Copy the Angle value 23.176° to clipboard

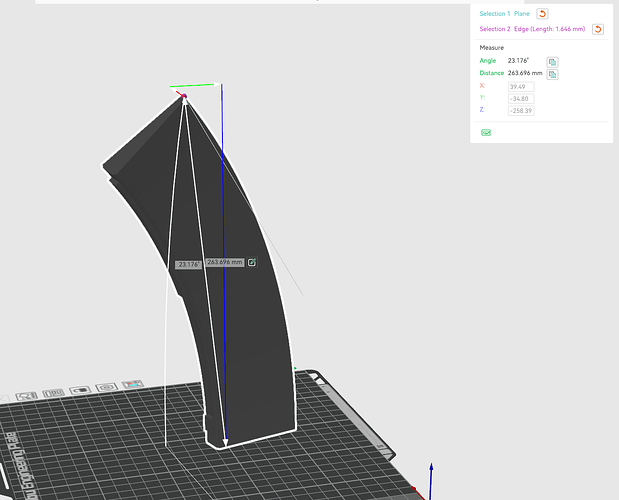pos(552,62)
